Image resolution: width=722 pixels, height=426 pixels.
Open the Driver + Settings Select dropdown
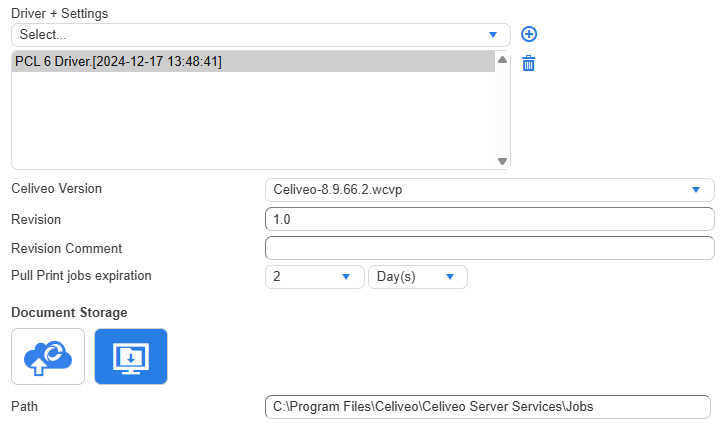click(260, 34)
